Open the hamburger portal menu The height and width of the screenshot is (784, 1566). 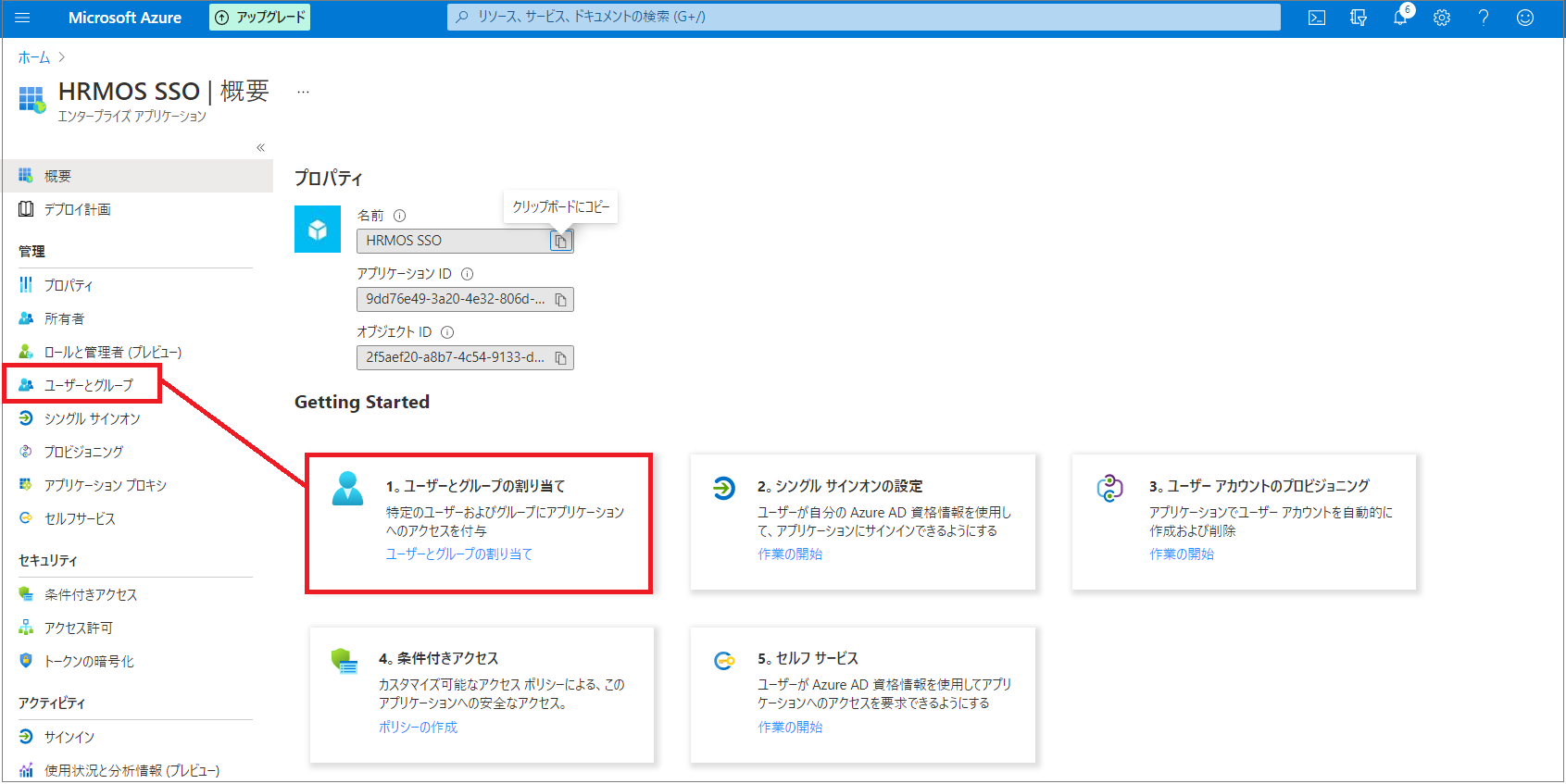(23, 18)
